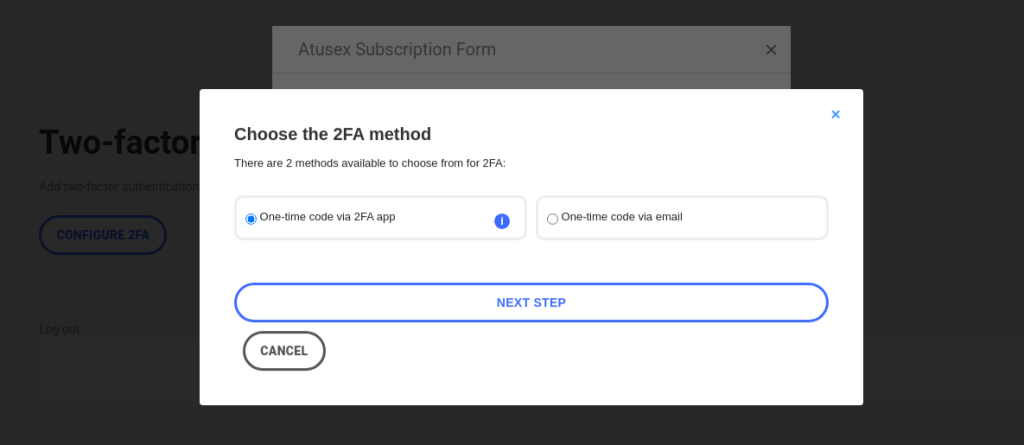
Task: Click the 'Atusex Subscription Form' title
Action: pyautogui.click(x=396, y=50)
